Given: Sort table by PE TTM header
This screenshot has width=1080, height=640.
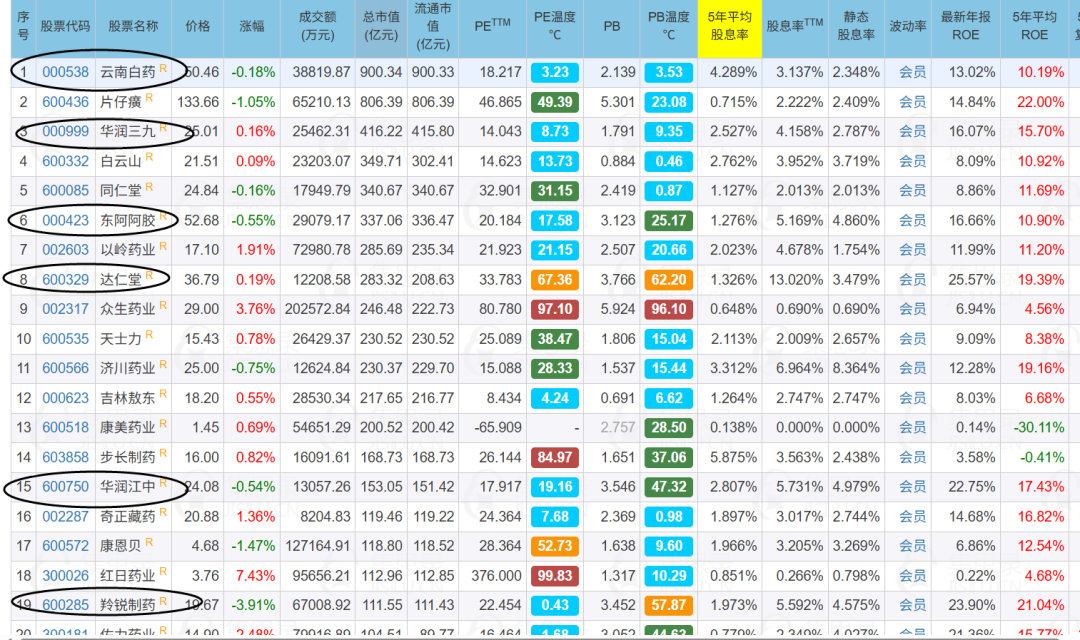Looking at the screenshot, I should tap(492, 28).
